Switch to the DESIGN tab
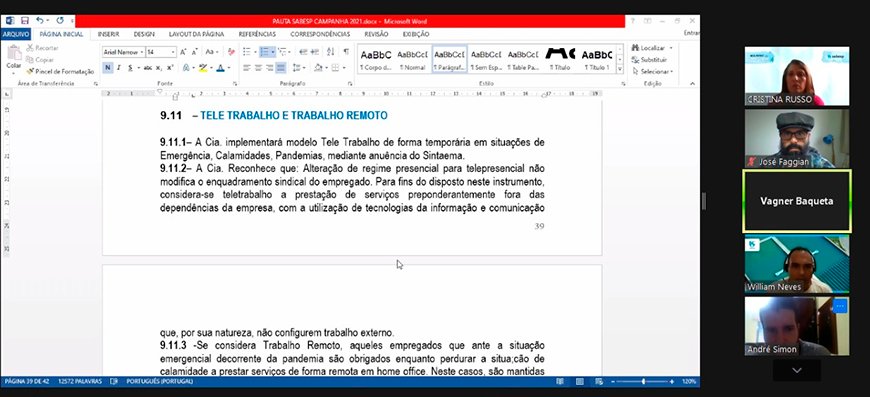This screenshot has width=870, height=397. coord(144,34)
